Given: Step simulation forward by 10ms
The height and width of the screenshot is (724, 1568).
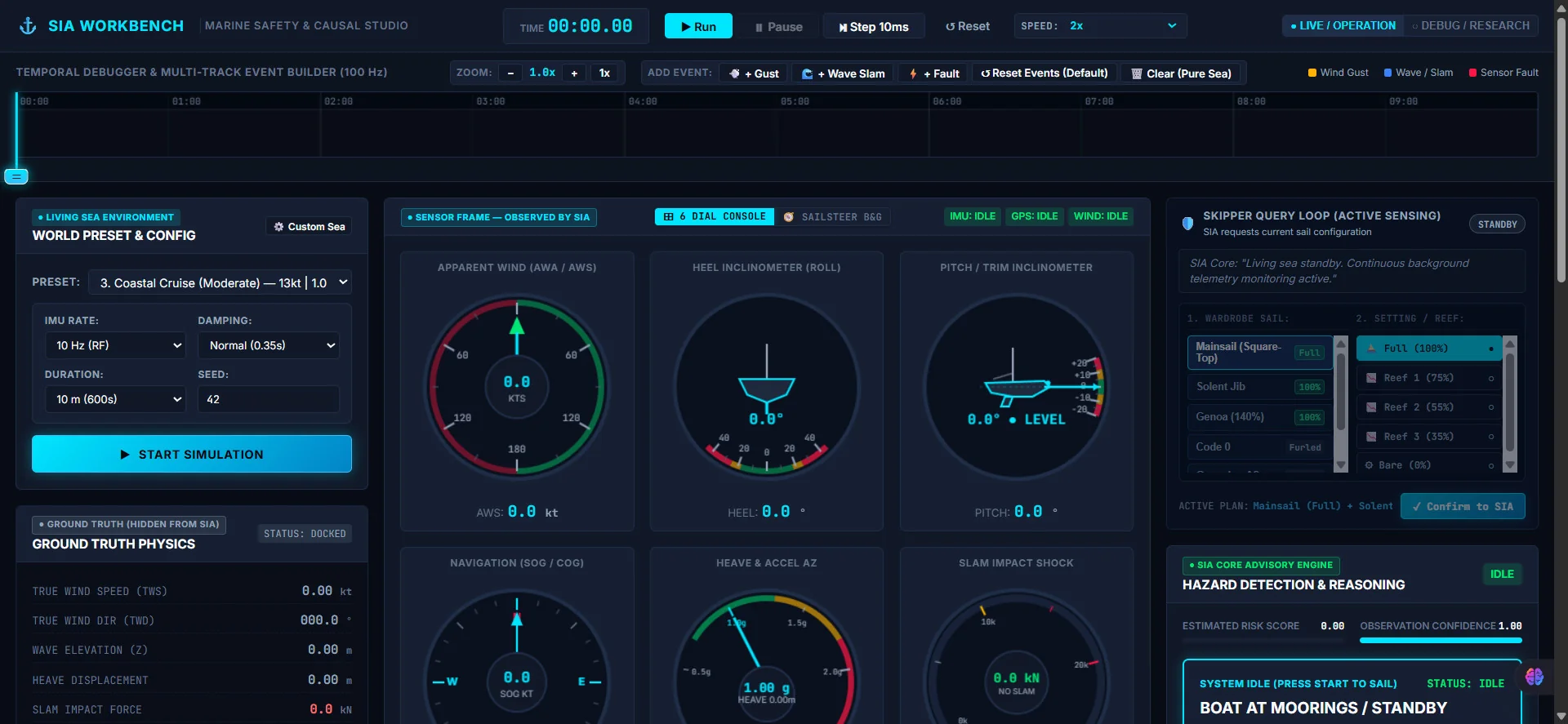Looking at the screenshot, I should tap(874, 27).
